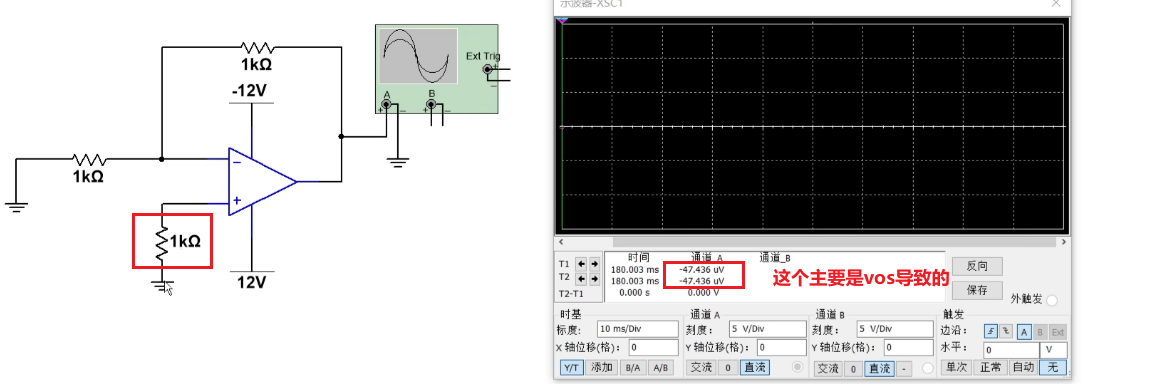Click the 12V supply label
The height and width of the screenshot is (384, 1149).
point(251,282)
